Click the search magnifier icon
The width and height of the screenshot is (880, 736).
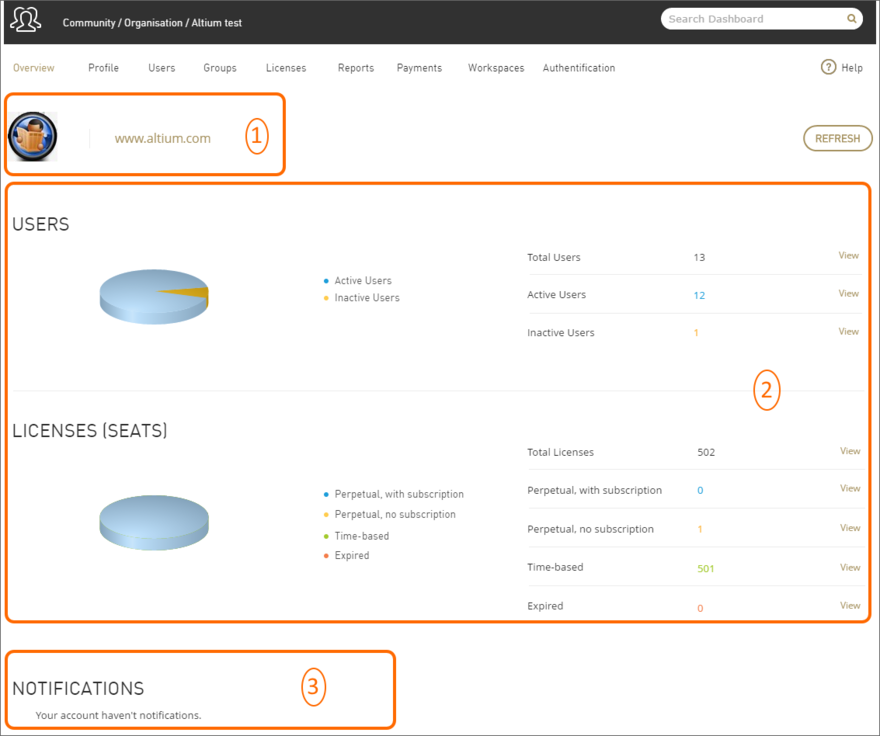(x=851, y=19)
